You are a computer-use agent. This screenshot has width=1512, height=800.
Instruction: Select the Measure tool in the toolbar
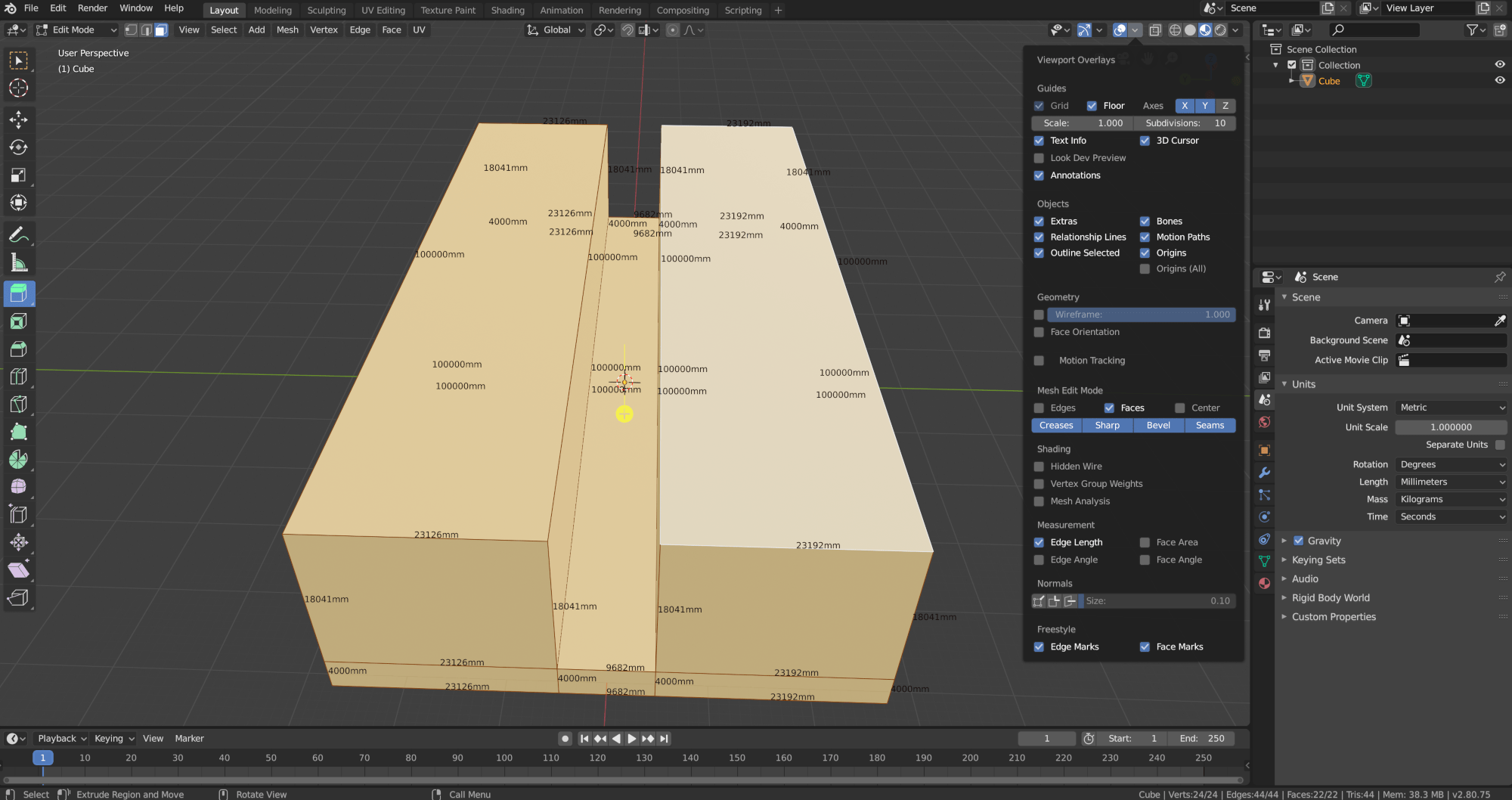click(x=19, y=262)
